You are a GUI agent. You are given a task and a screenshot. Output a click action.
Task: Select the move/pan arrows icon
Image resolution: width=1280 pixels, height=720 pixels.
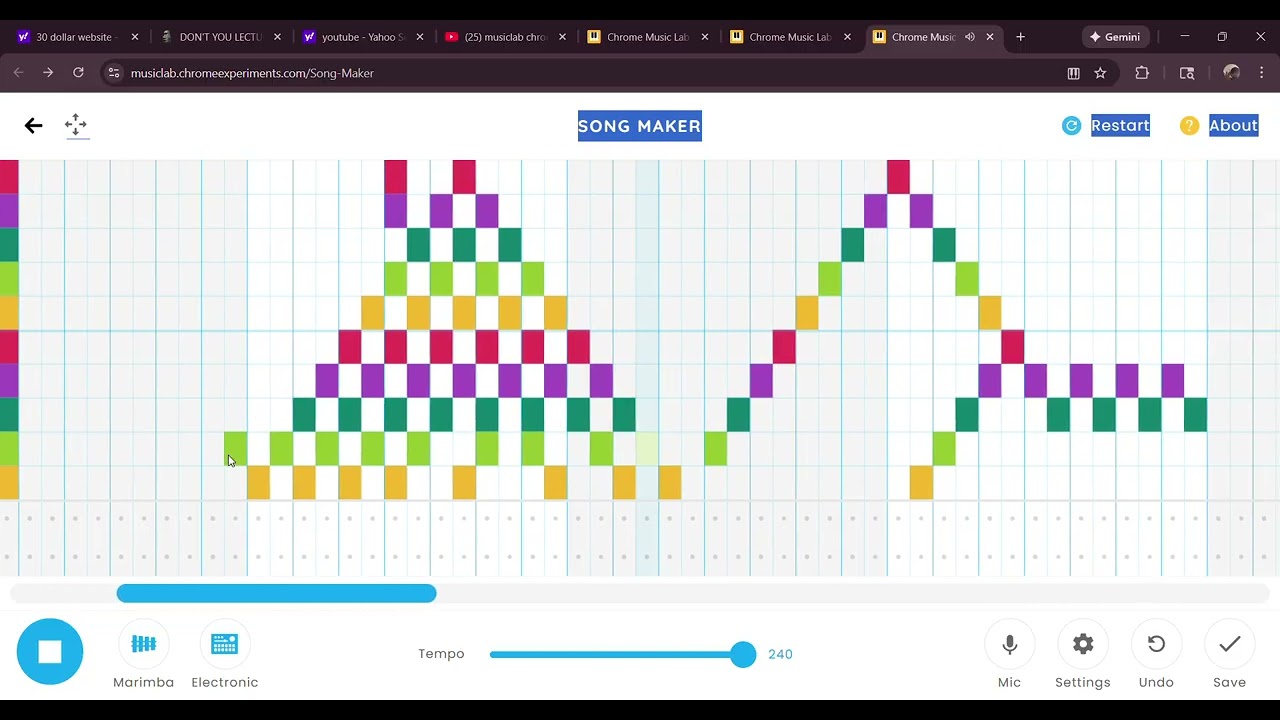[76, 125]
